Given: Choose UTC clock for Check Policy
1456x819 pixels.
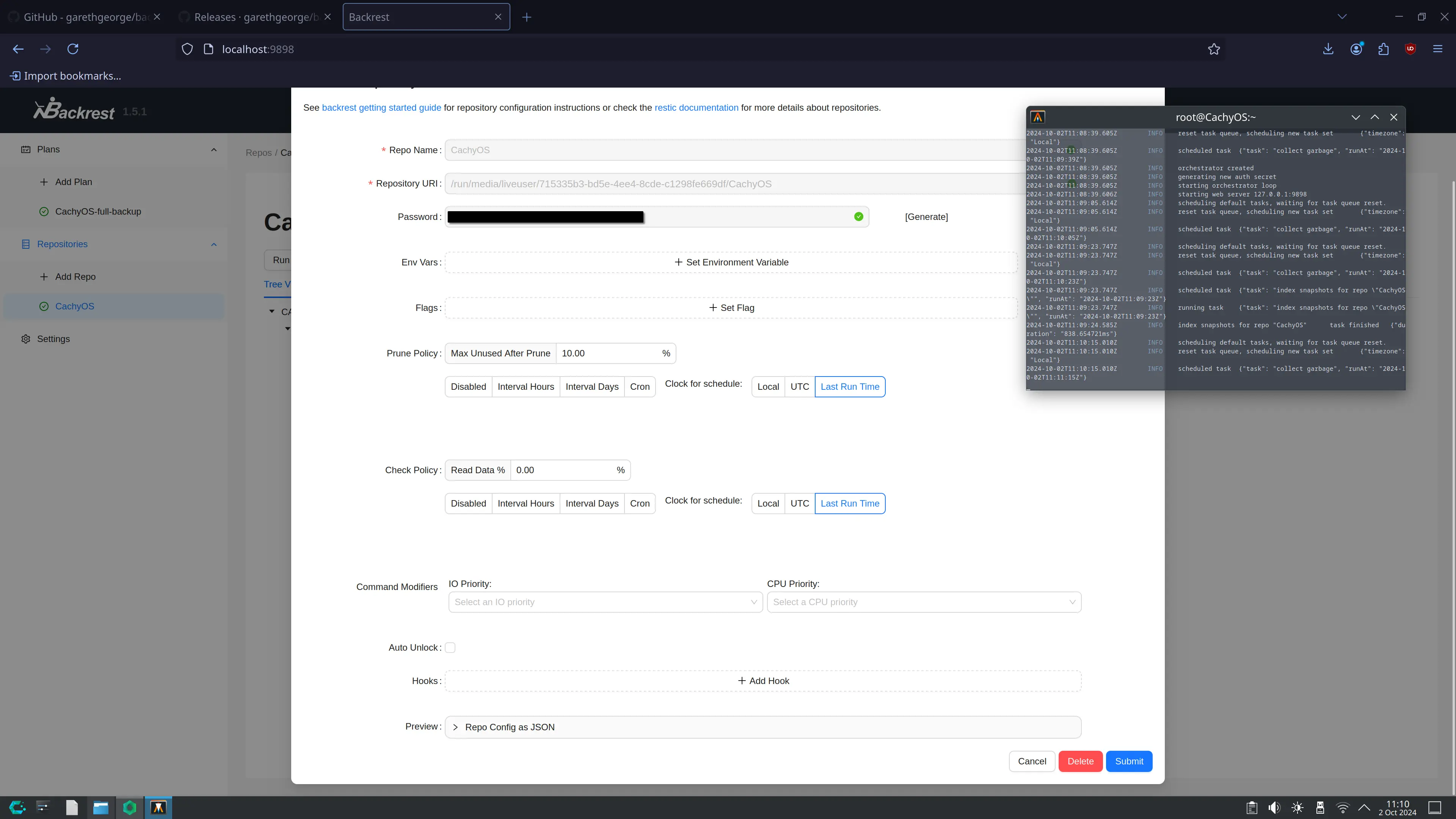Looking at the screenshot, I should (x=800, y=504).
